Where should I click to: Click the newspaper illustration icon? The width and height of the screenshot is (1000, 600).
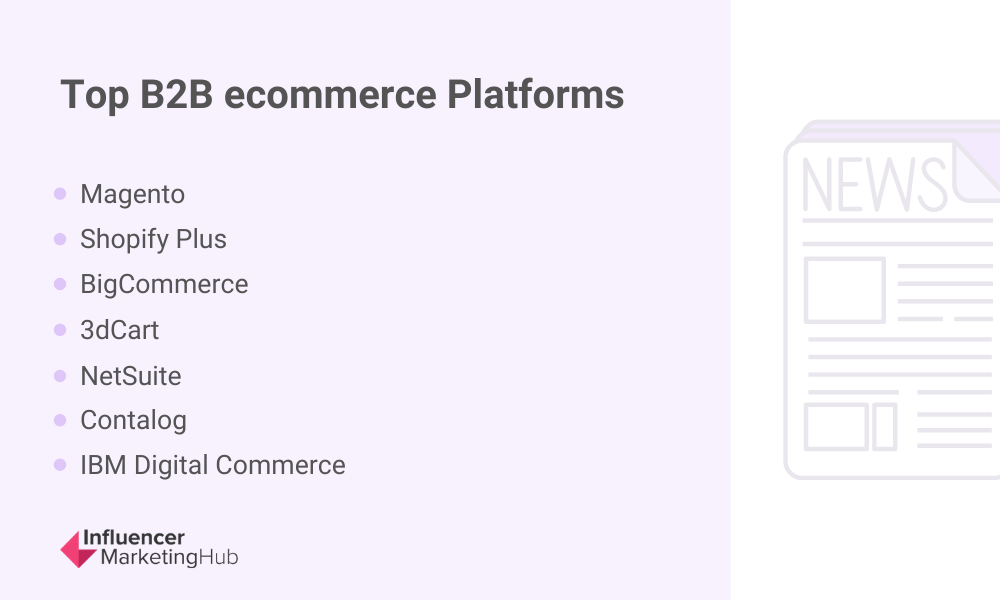(892, 299)
